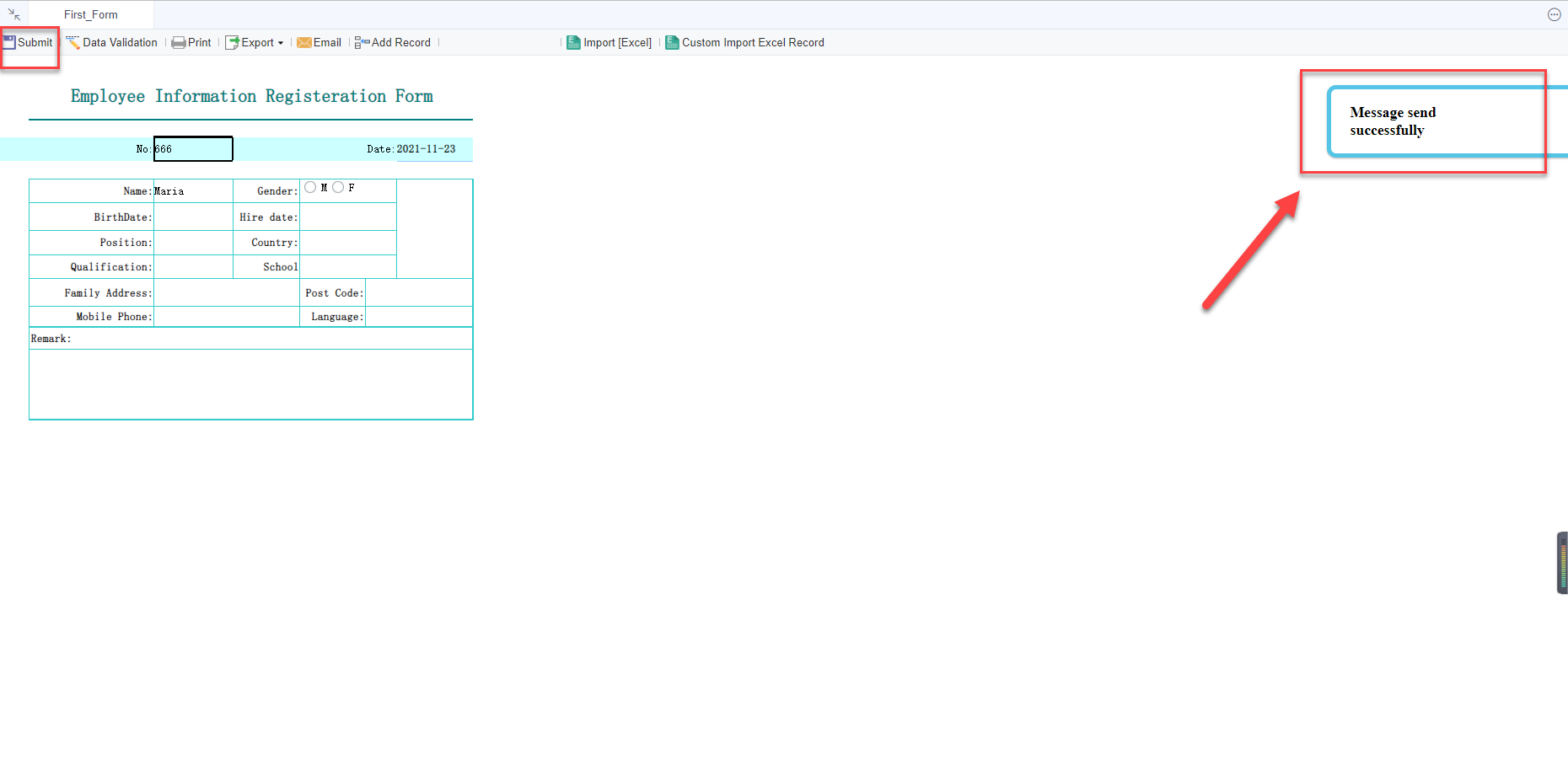Click the Email envelope icon
This screenshot has height=760, width=1568.
304,43
